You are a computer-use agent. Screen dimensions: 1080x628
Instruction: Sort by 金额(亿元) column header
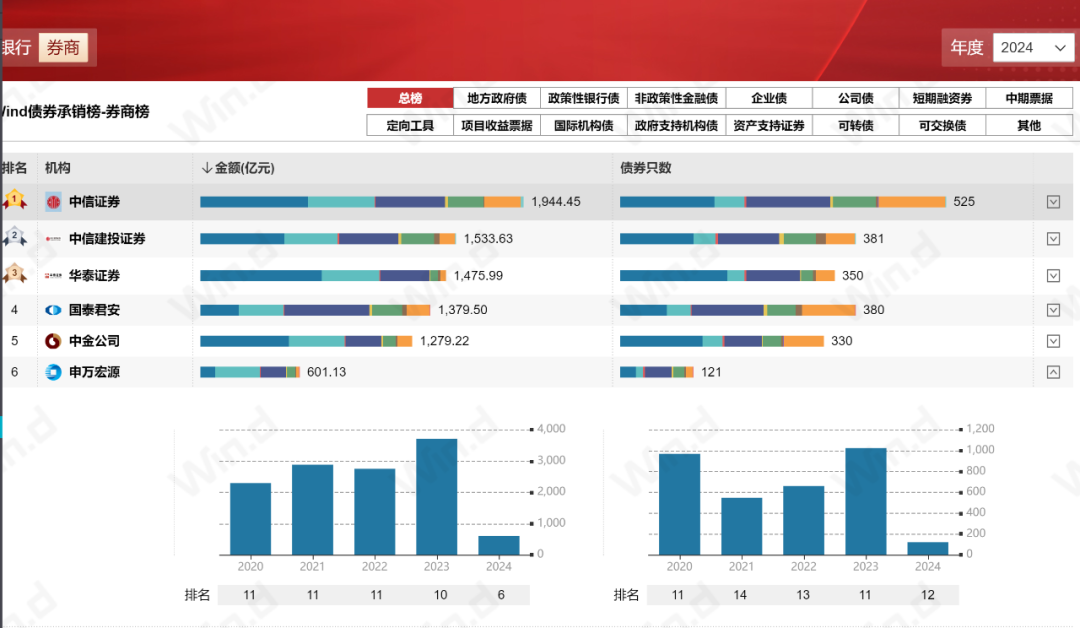(x=238, y=168)
